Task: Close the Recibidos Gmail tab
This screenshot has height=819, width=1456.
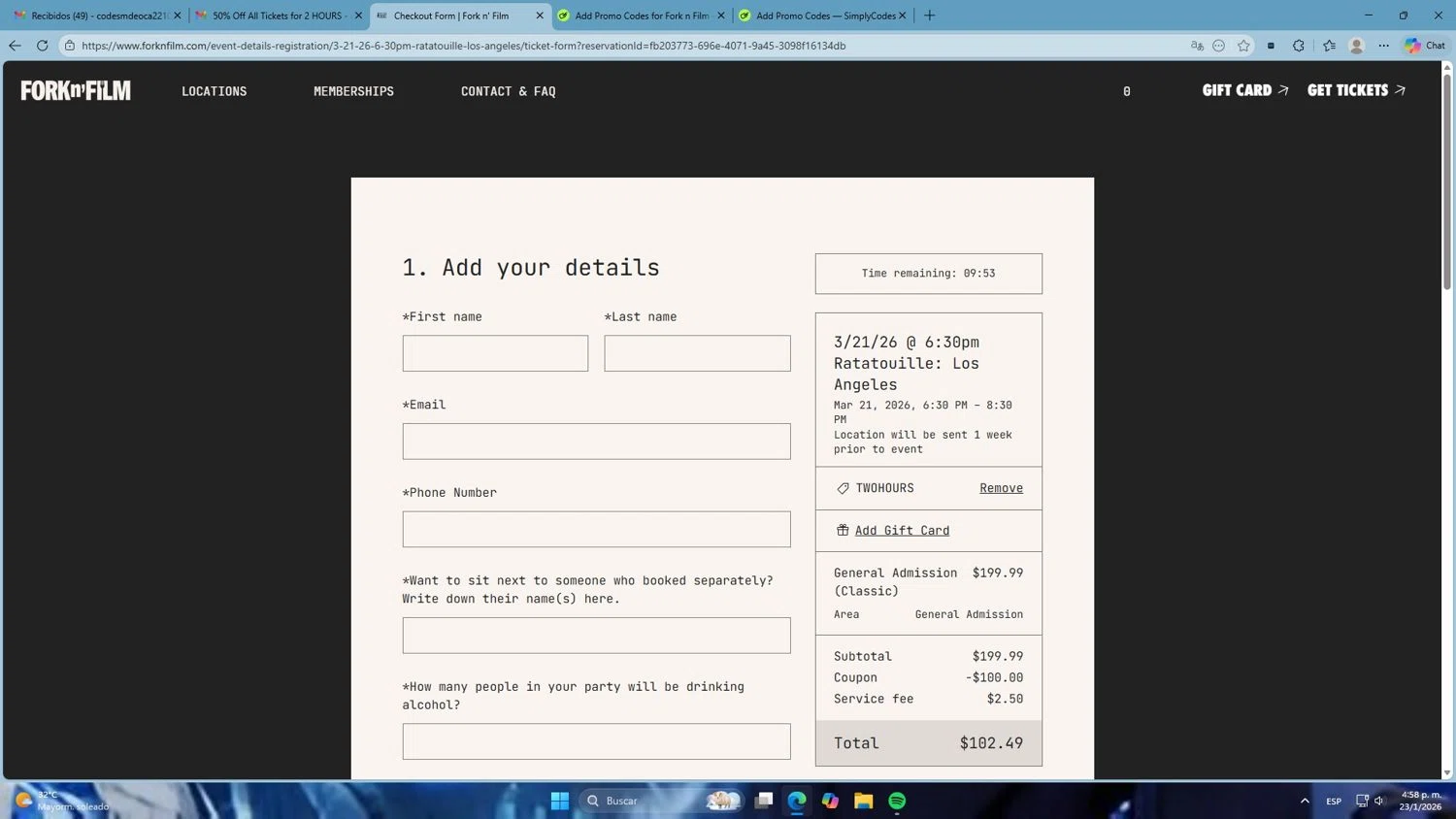Action: (x=177, y=16)
